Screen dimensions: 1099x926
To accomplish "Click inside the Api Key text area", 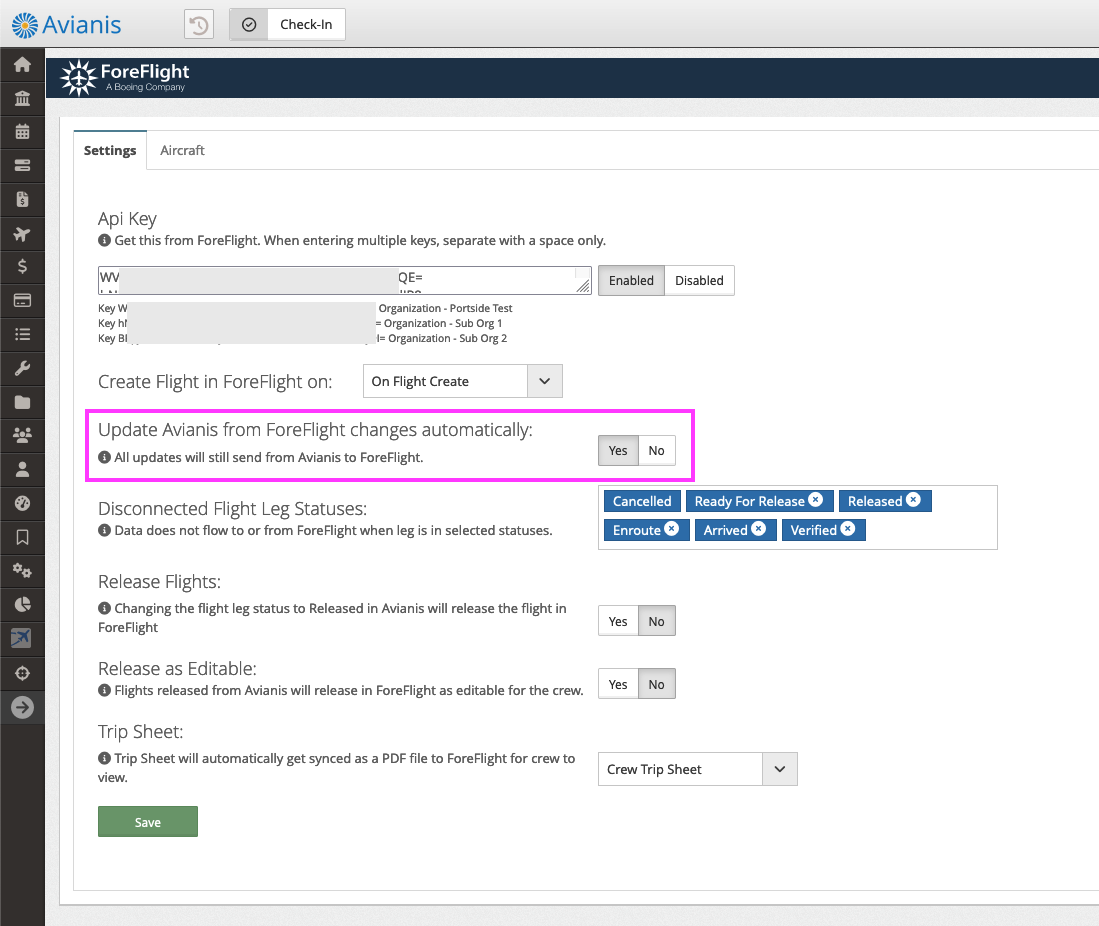I will point(344,280).
